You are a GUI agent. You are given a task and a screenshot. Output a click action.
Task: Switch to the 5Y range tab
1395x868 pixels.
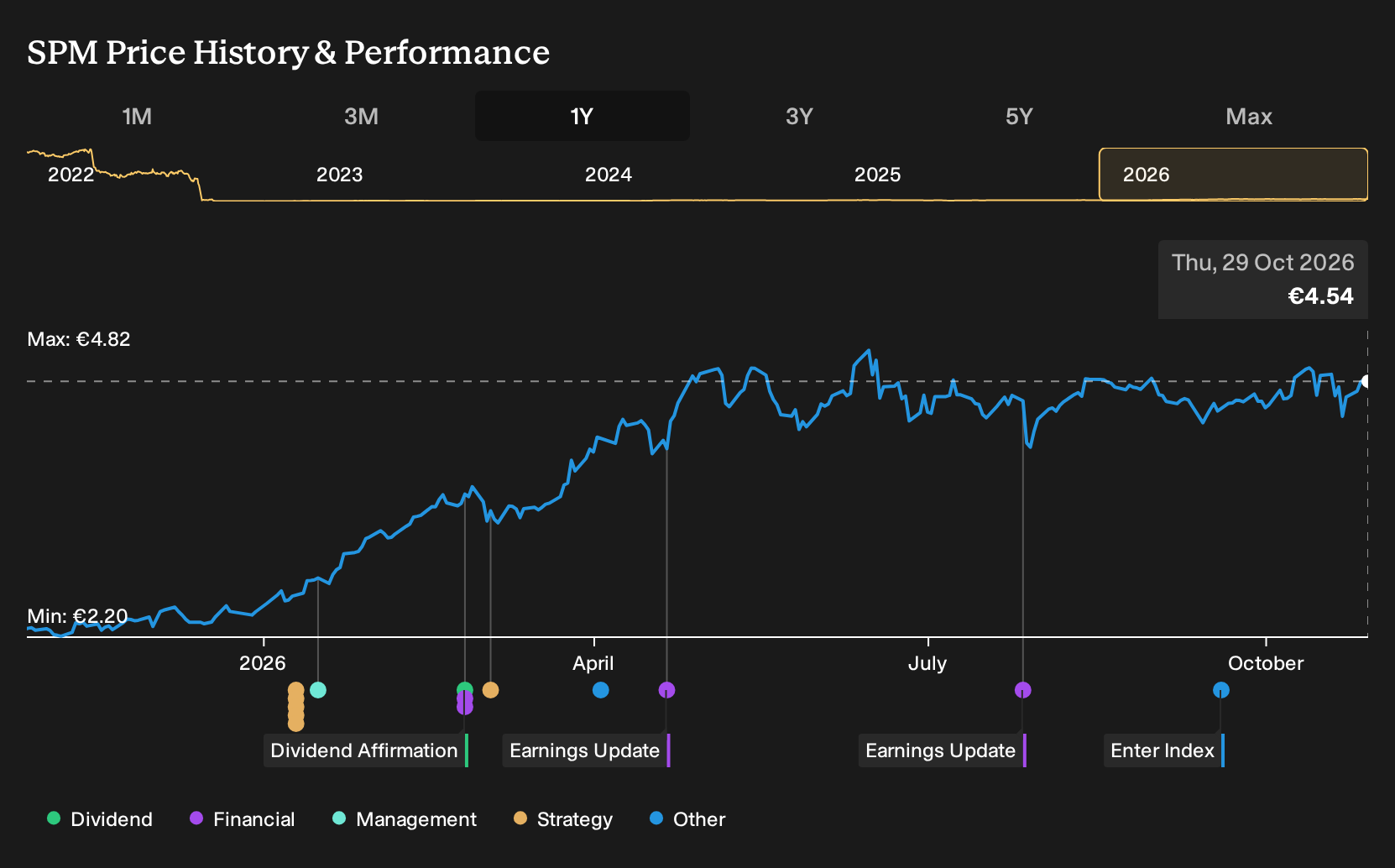tap(1019, 116)
